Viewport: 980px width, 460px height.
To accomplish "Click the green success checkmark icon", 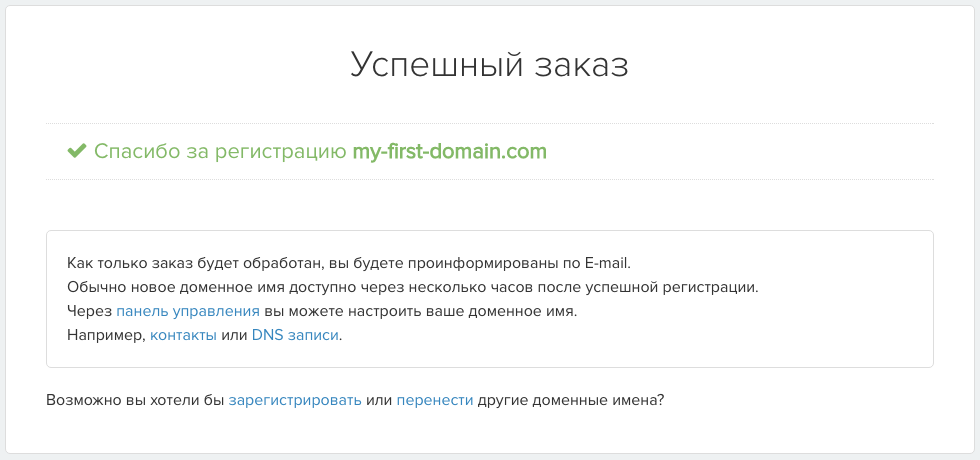I will pos(77,152).
